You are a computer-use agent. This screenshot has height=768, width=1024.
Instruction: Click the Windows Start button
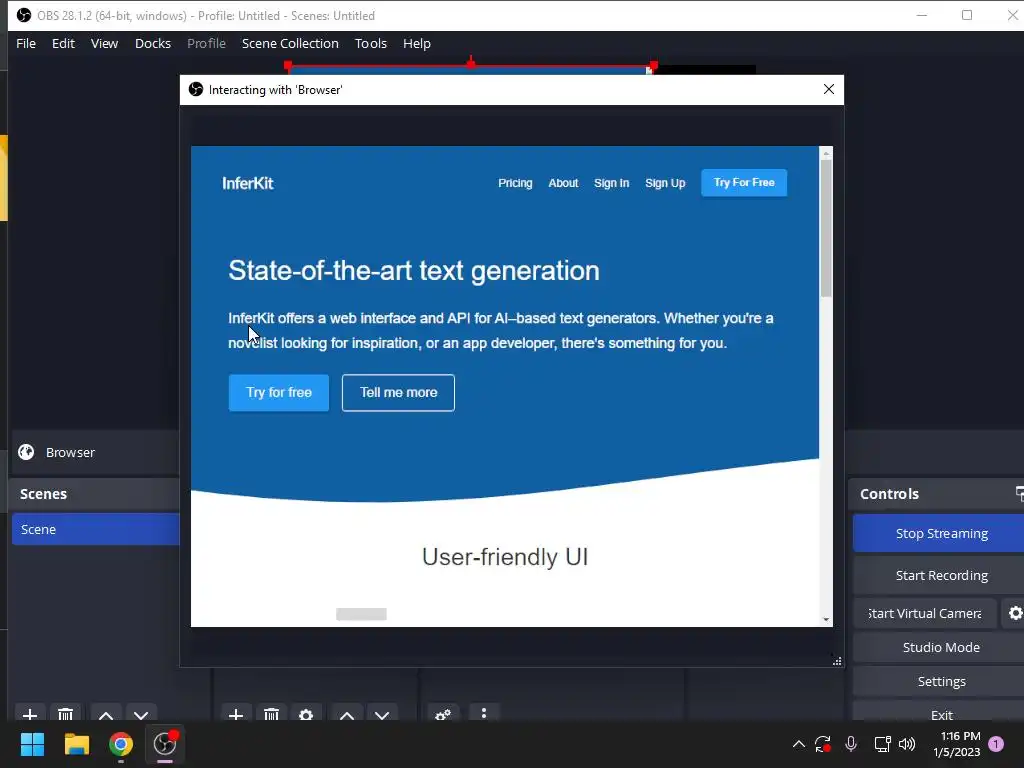32,744
